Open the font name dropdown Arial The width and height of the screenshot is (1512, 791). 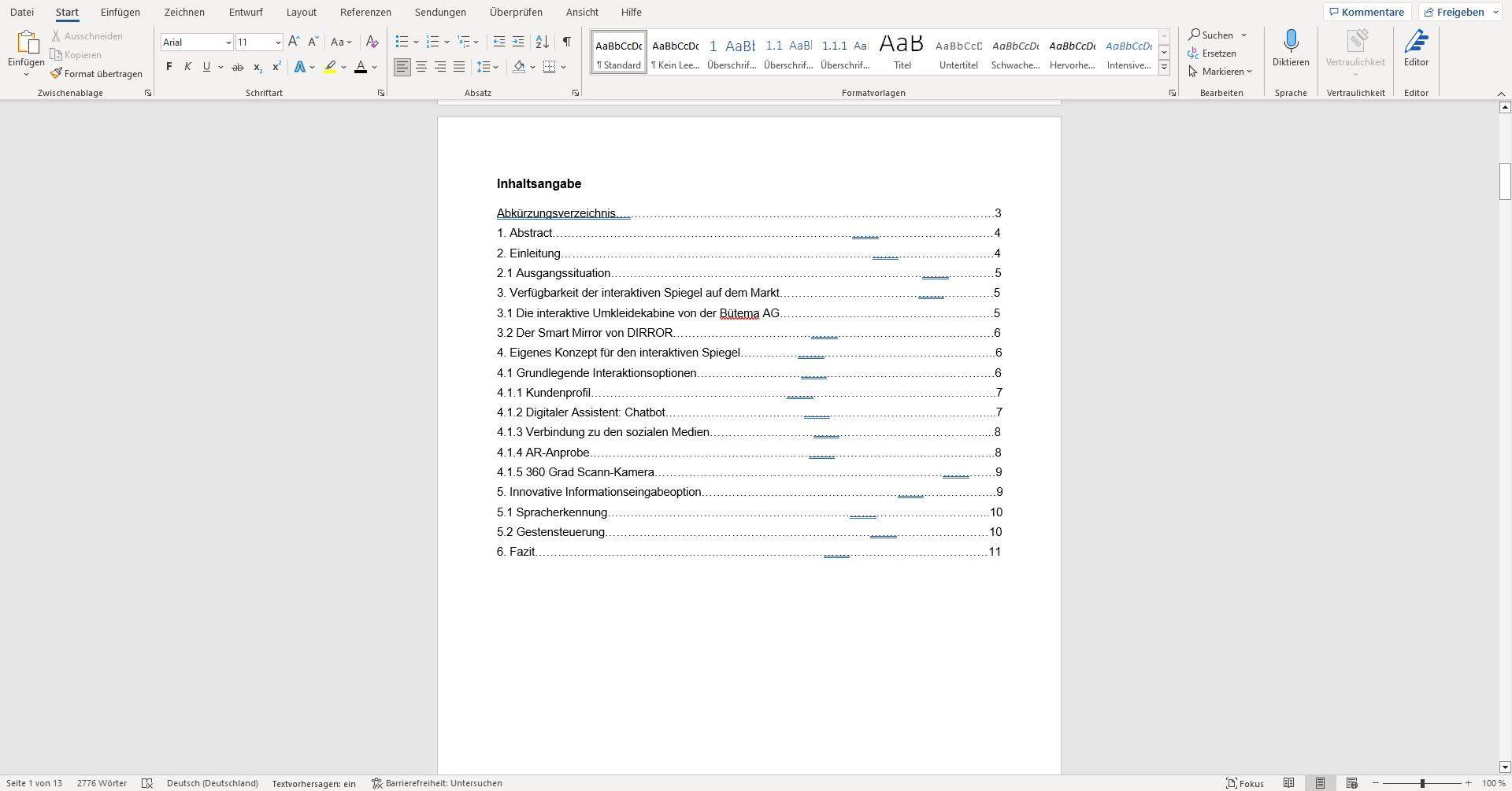click(x=228, y=43)
